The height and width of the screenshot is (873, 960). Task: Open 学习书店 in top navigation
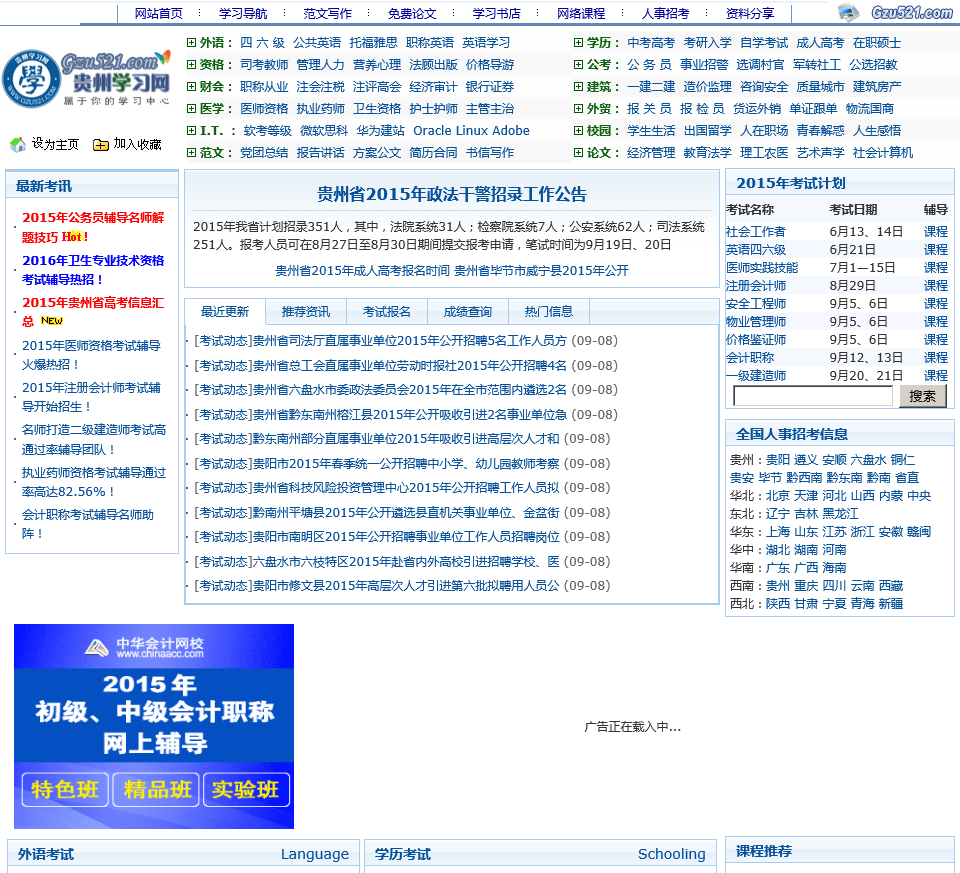pyautogui.click(x=497, y=13)
